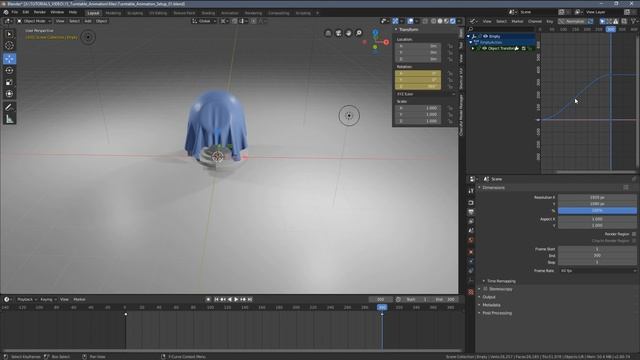Open graph editor filters funnel icon
640x360 pixels.
click(634, 21)
